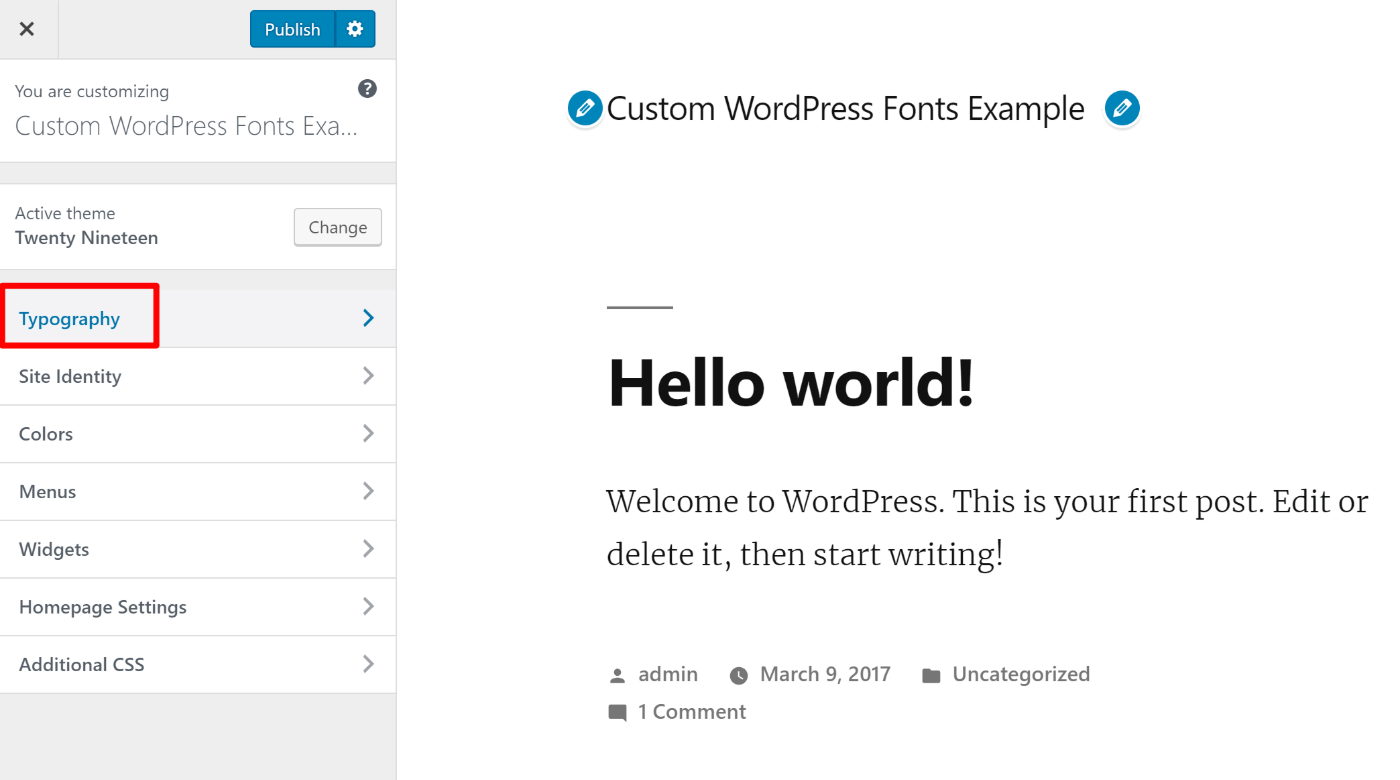Click the Publish button

tap(291, 29)
